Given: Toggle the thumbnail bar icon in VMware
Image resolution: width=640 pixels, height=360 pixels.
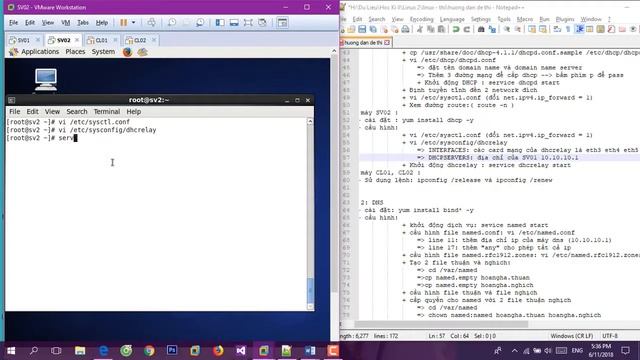Looking at the screenshot, I should [234, 22].
